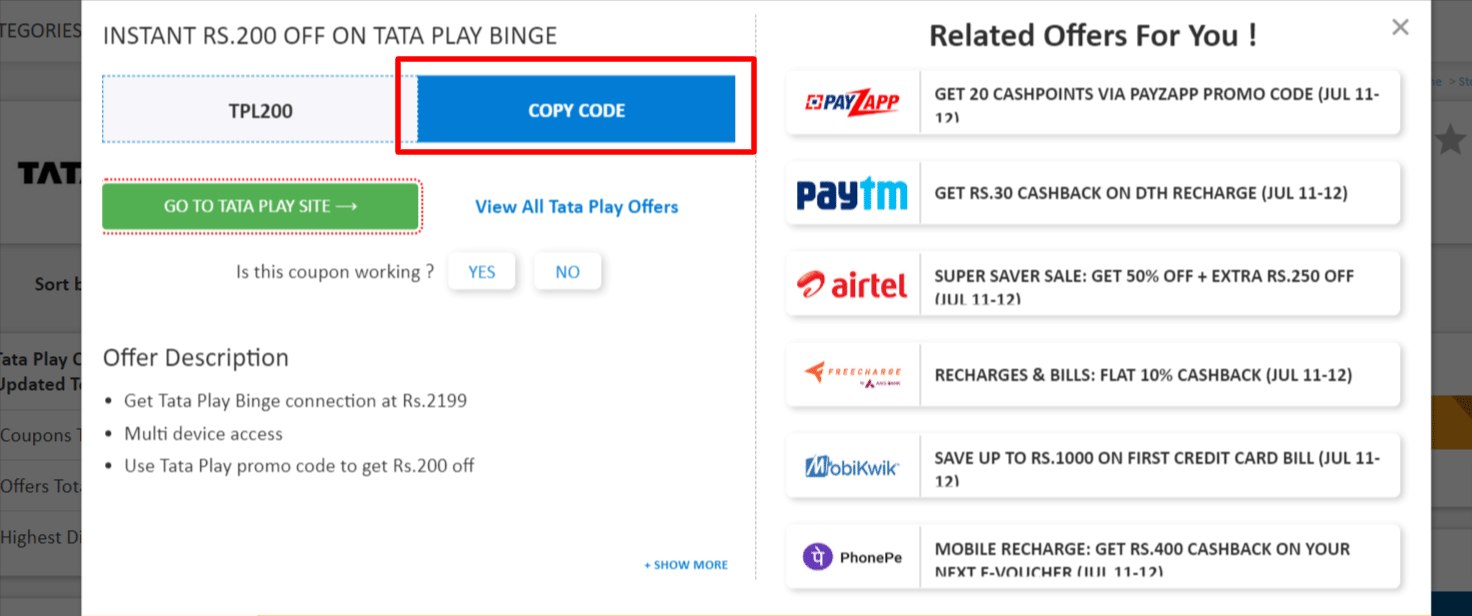Click the Freecharge logo icon

852,375
